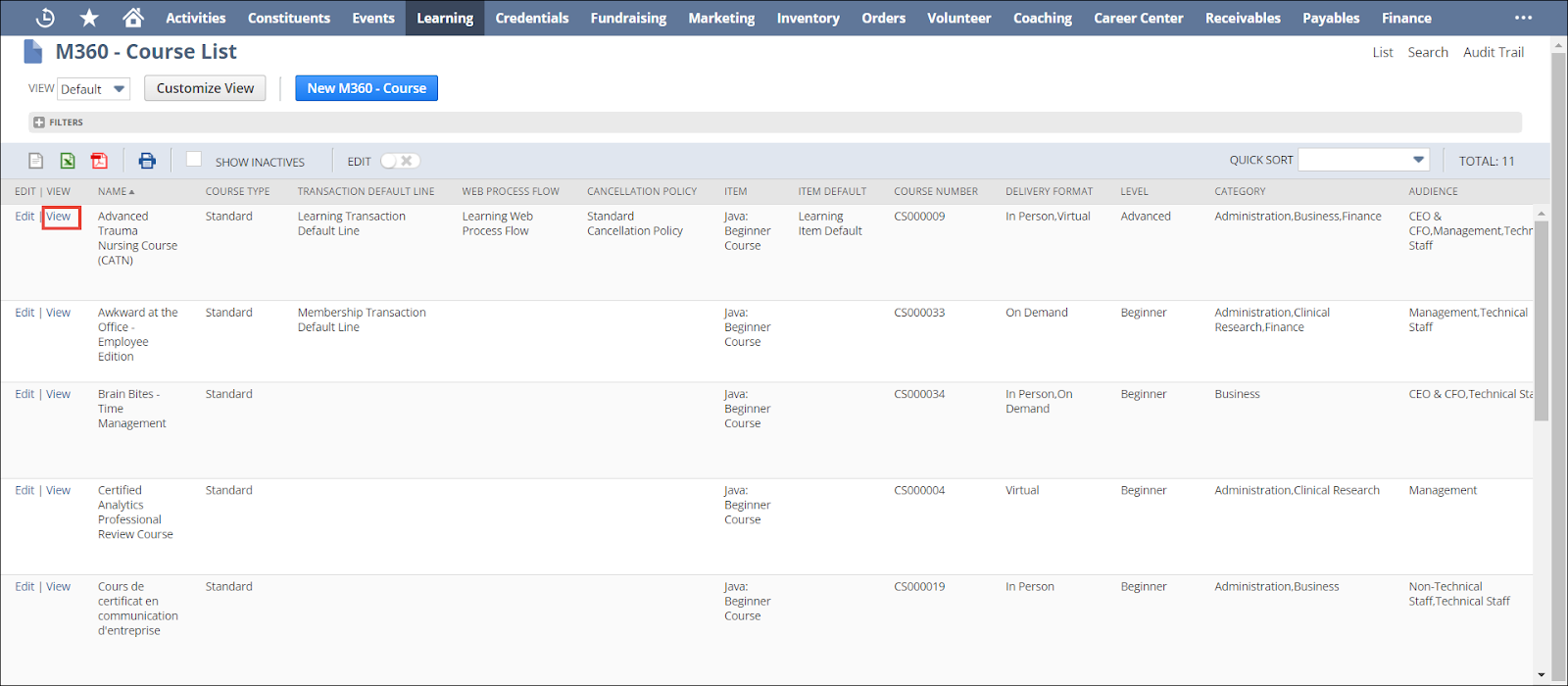Expand the Filters section

[39, 122]
